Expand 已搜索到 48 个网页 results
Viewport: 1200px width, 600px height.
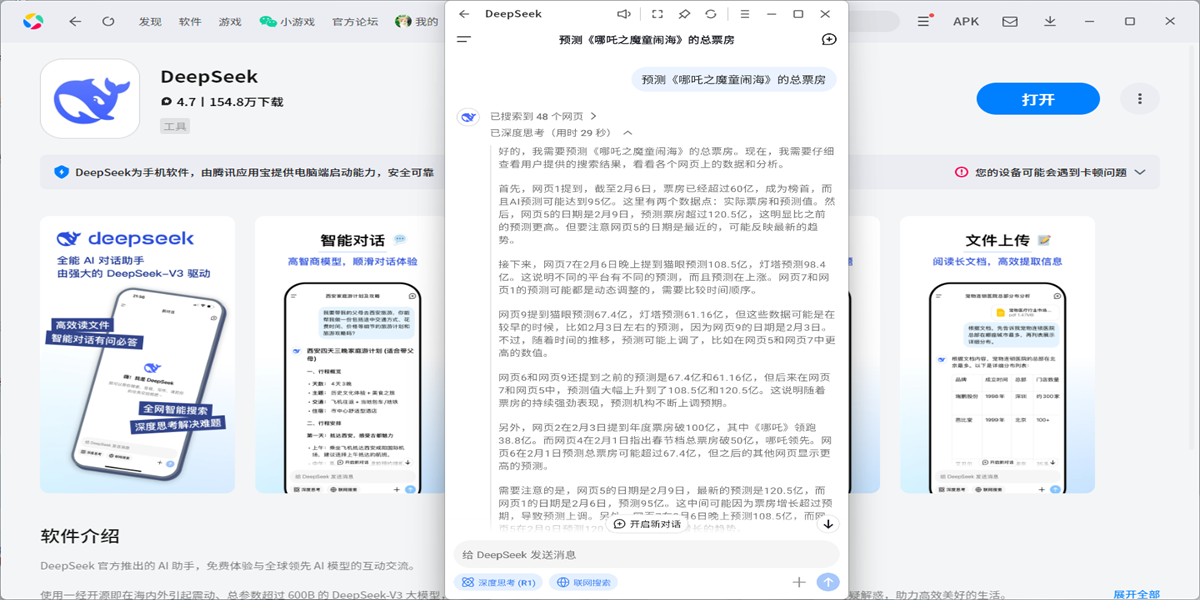click(547, 115)
